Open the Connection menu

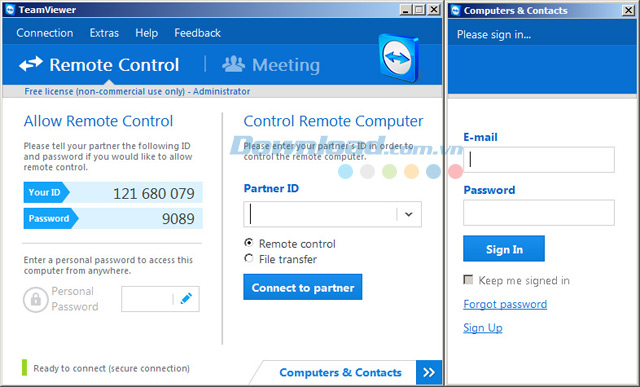45,33
